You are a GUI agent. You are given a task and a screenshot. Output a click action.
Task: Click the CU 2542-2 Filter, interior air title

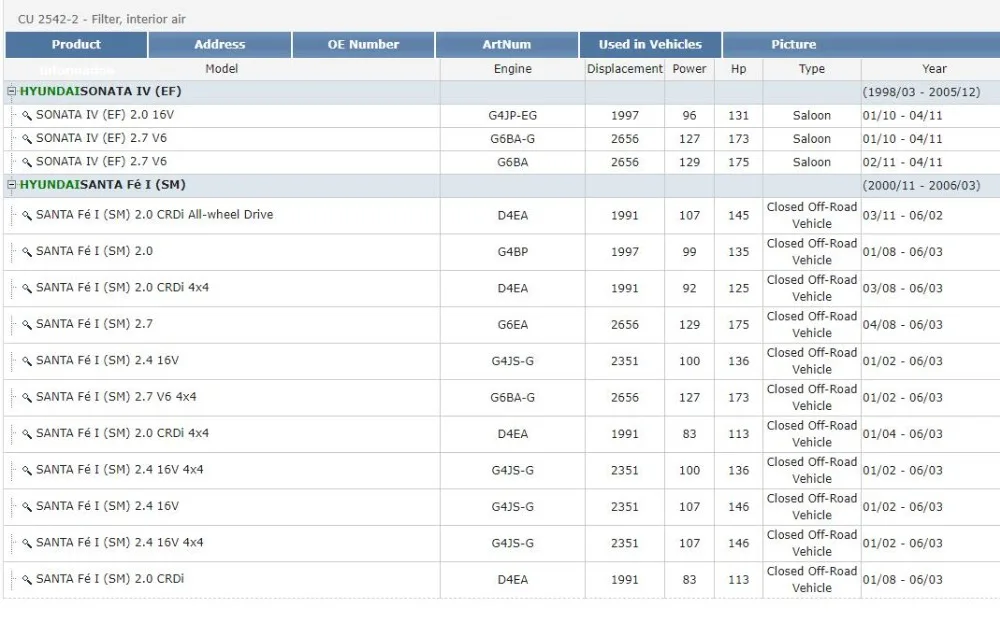point(101,19)
